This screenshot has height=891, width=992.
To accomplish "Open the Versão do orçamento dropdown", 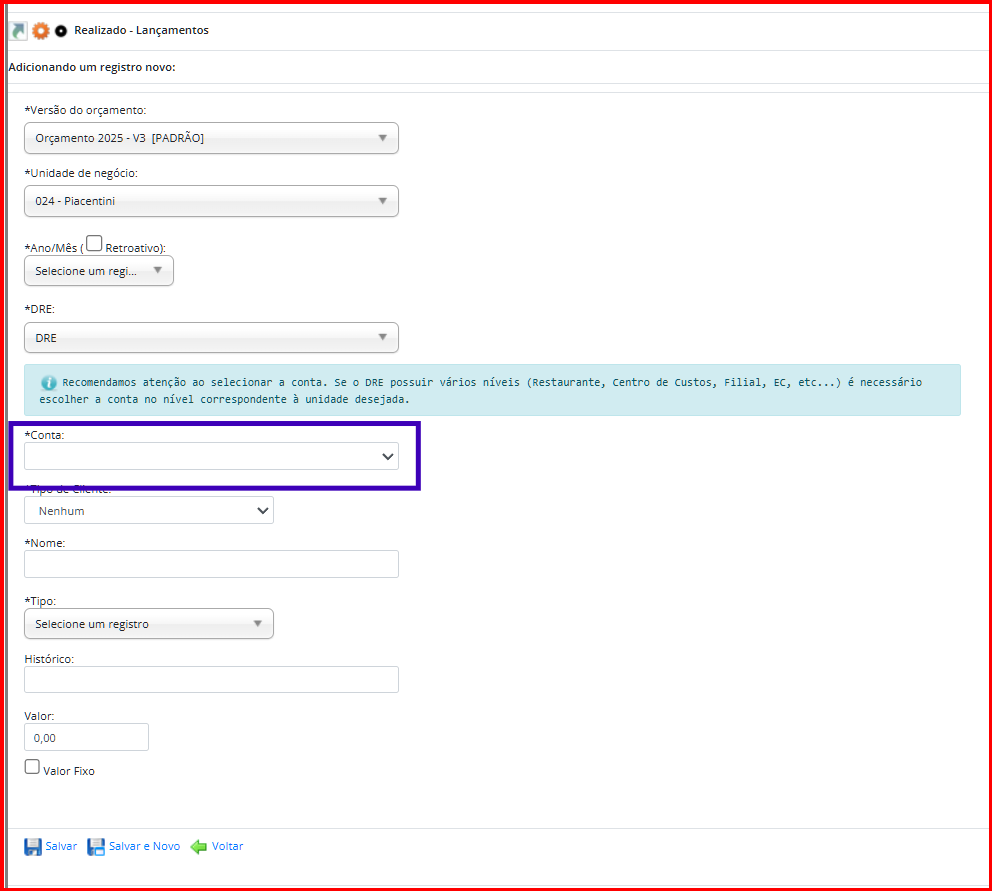I will click(x=211, y=138).
